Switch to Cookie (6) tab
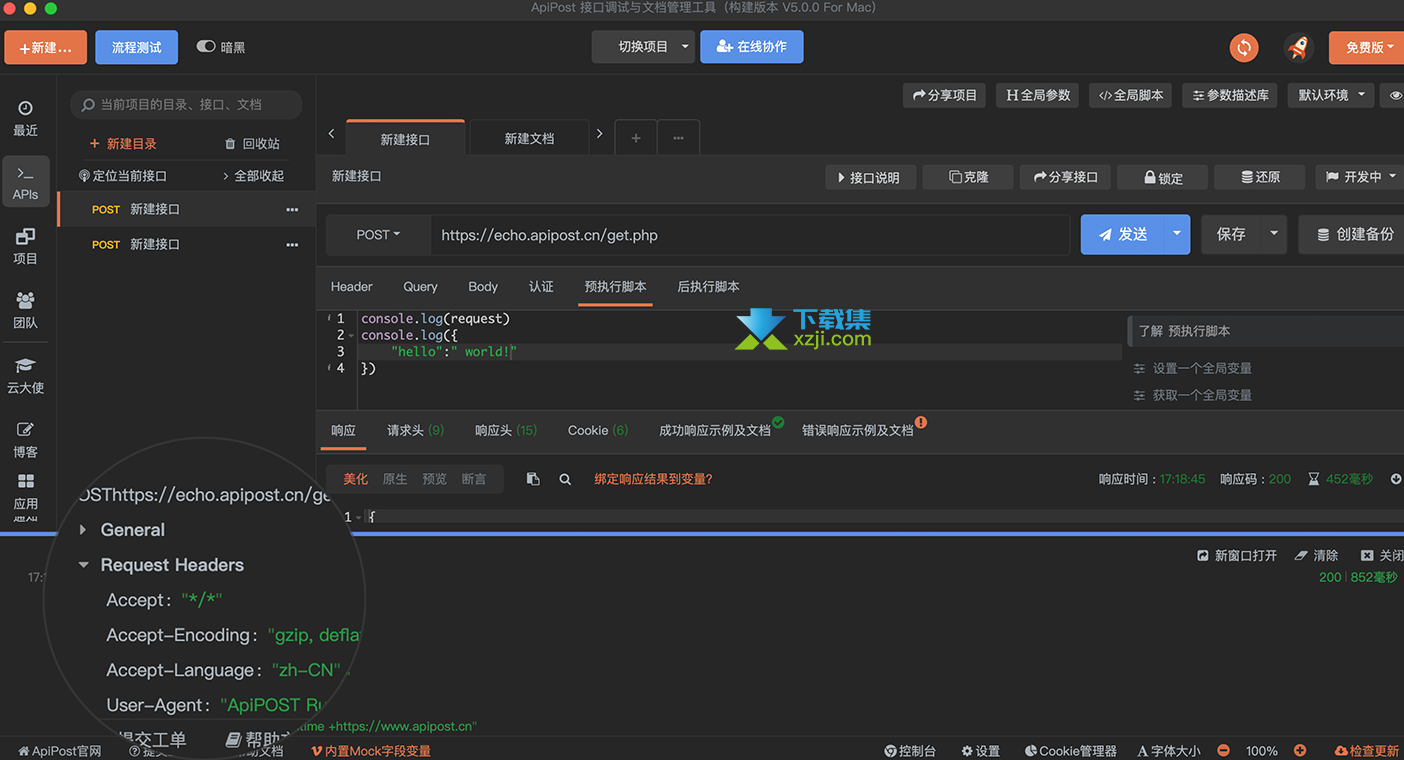 (598, 430)
